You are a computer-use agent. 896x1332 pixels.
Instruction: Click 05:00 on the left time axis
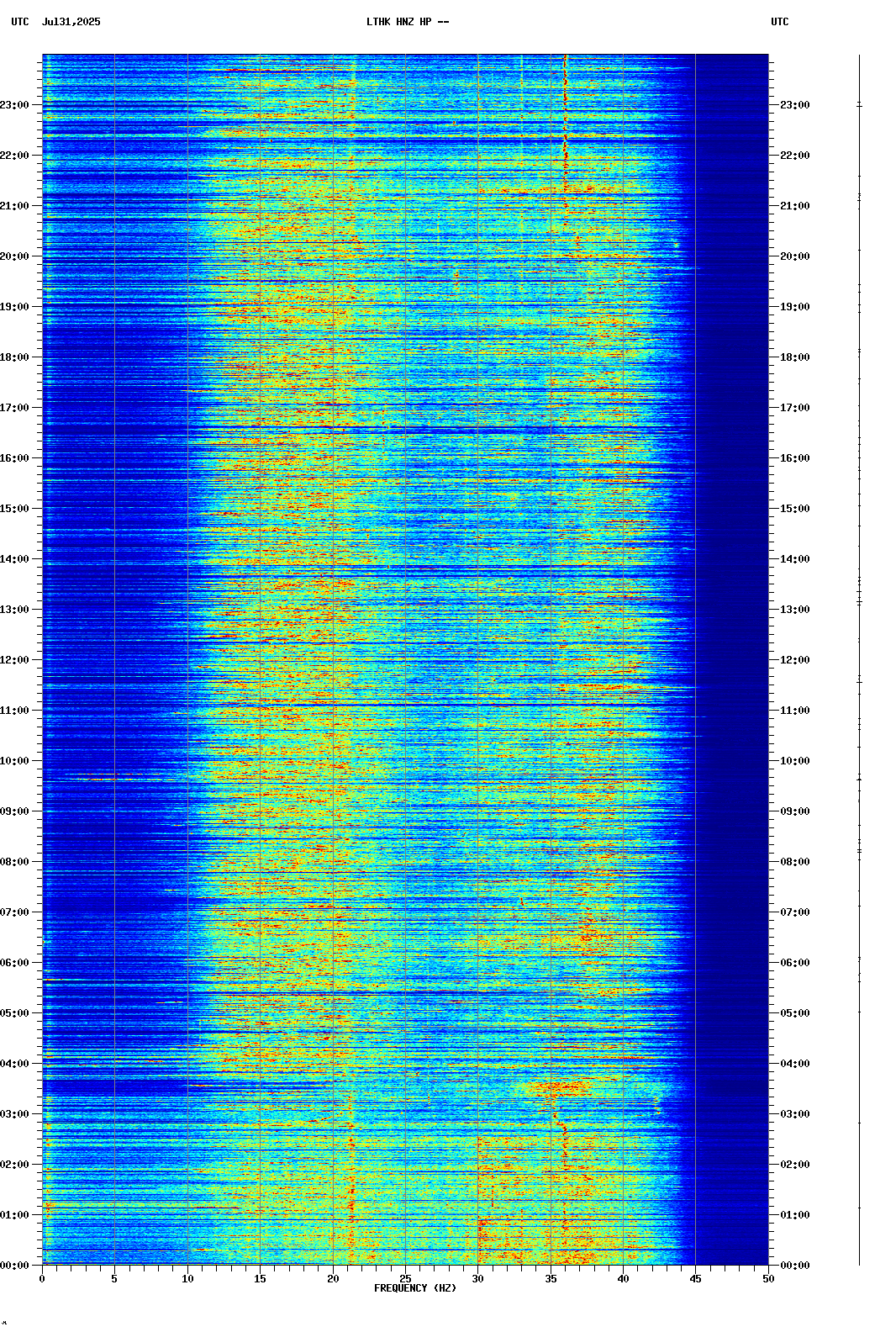tap(14, 1013)
